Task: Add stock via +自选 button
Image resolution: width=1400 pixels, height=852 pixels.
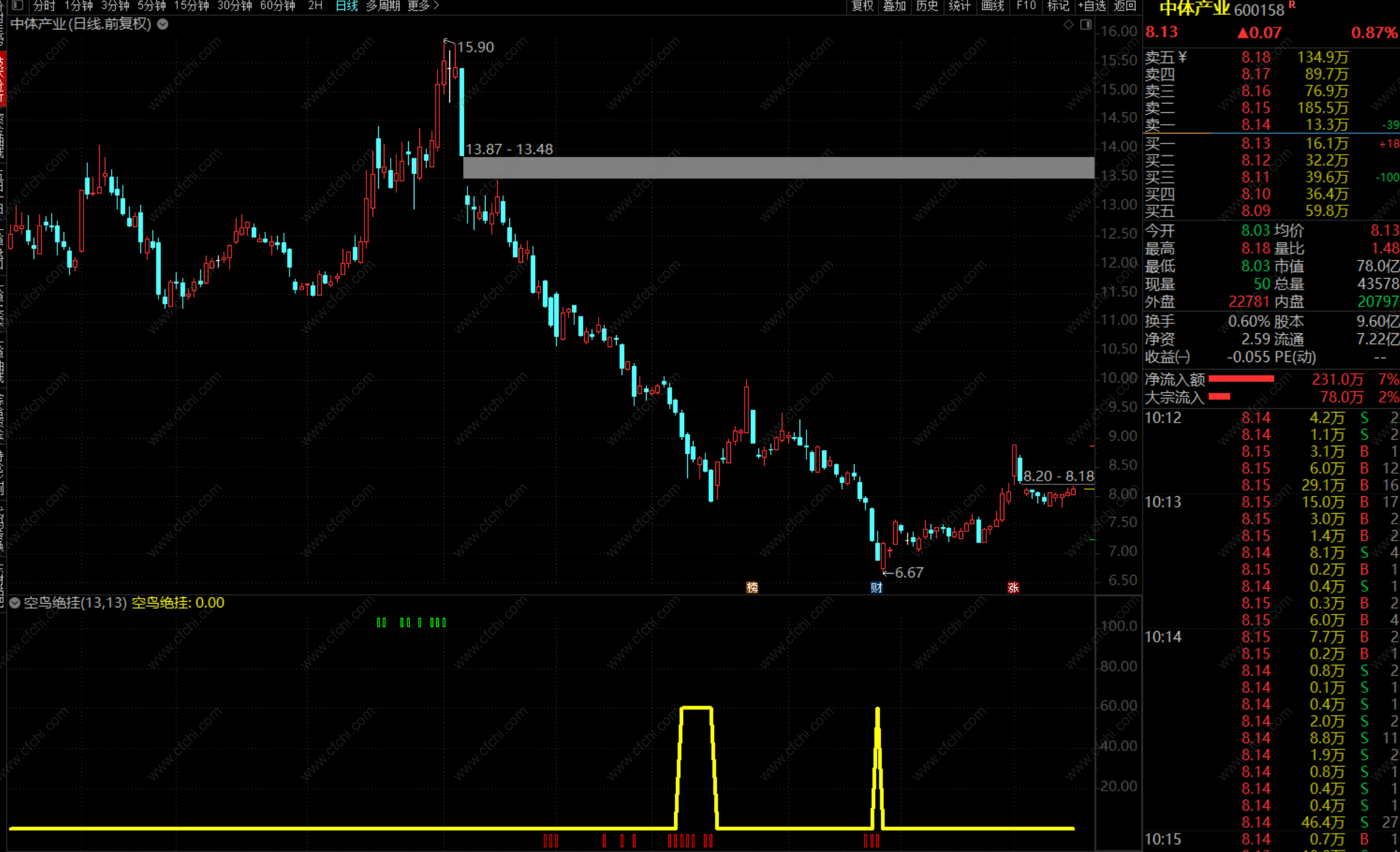Action: tap(1092, 6)
